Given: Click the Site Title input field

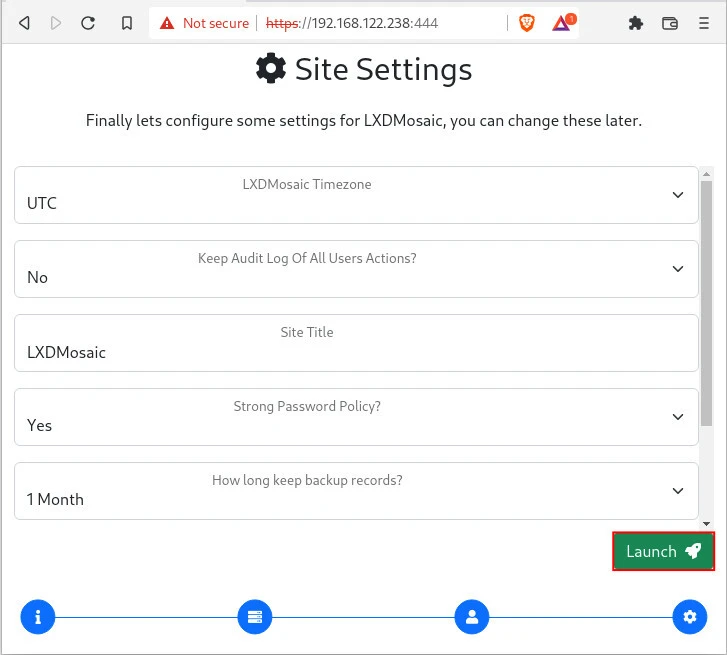Looking at the screenshot, I should [356, 351].
